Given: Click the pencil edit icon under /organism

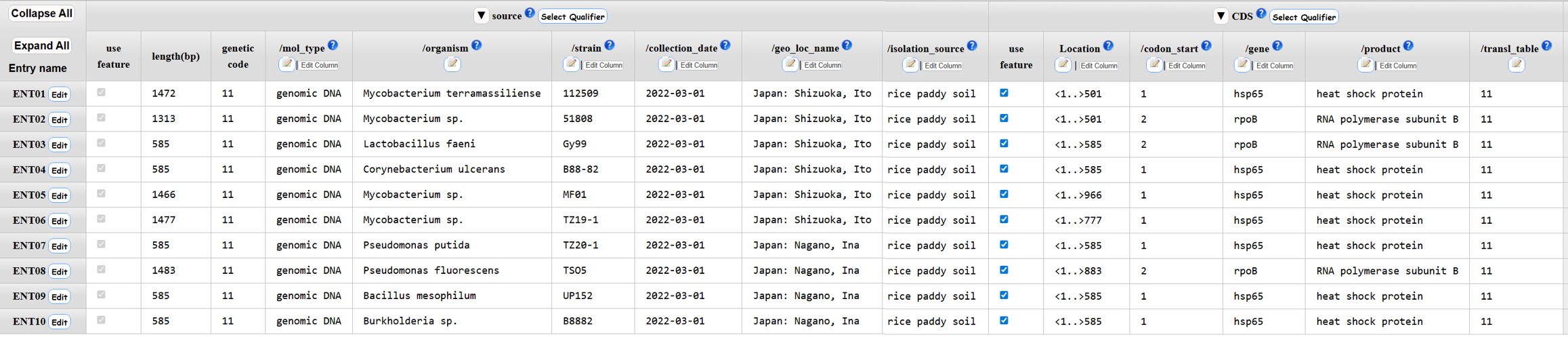Looking at the screenshot, I should [x=452, y=64].
